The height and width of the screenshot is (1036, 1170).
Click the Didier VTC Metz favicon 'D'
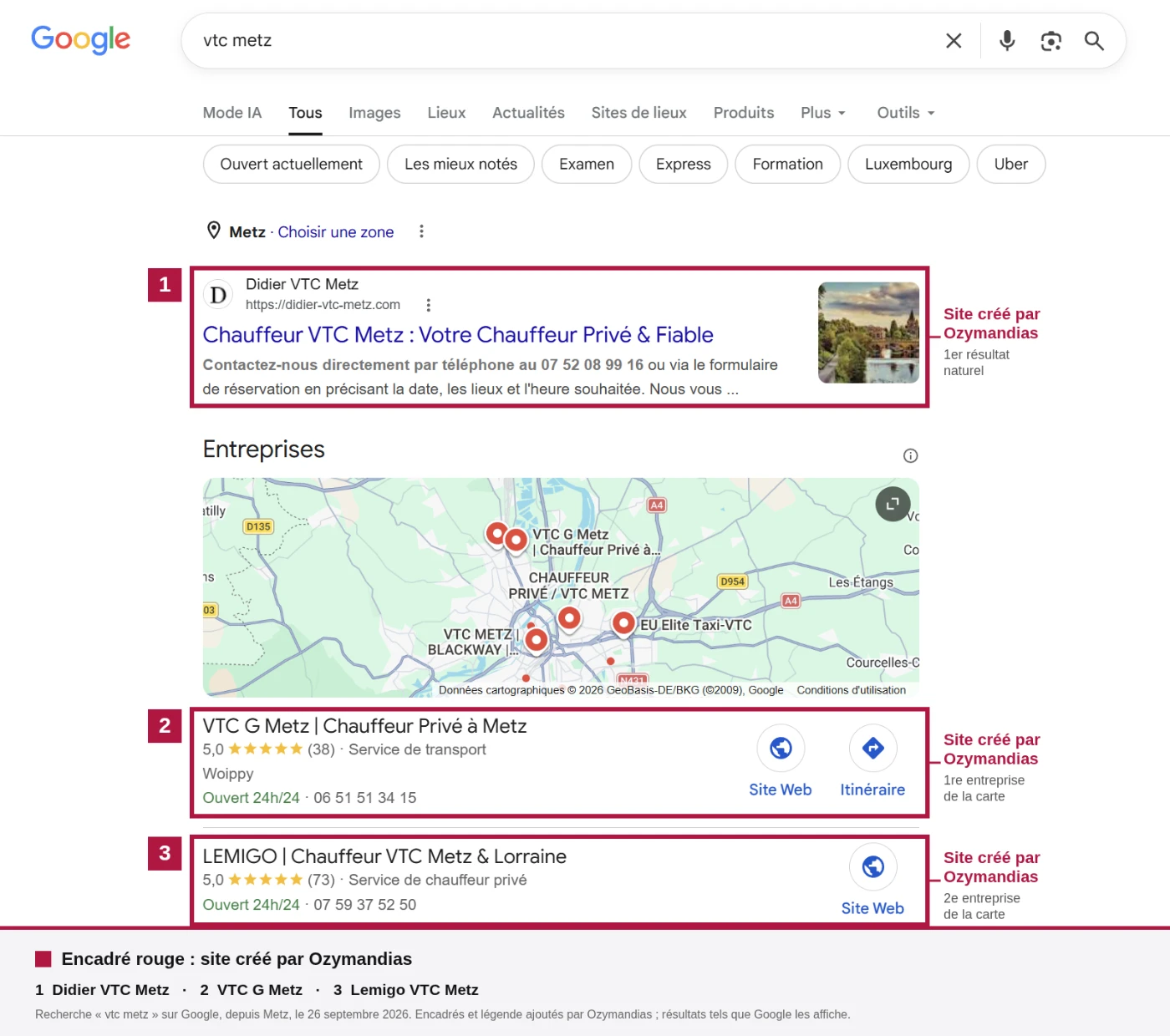(x=218, y=295)
